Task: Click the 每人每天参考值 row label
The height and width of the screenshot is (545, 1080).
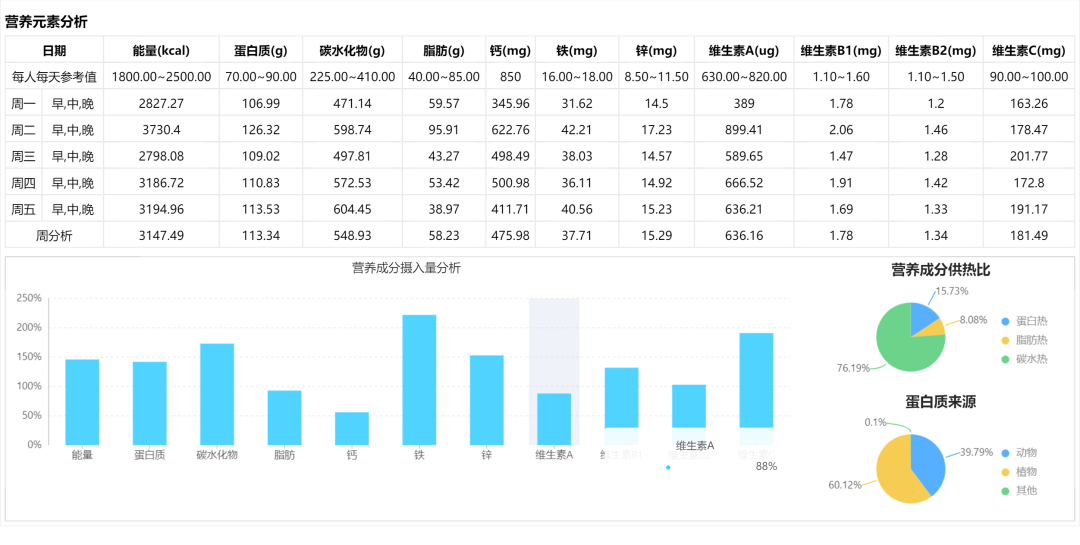Action: tap(54, 77)
